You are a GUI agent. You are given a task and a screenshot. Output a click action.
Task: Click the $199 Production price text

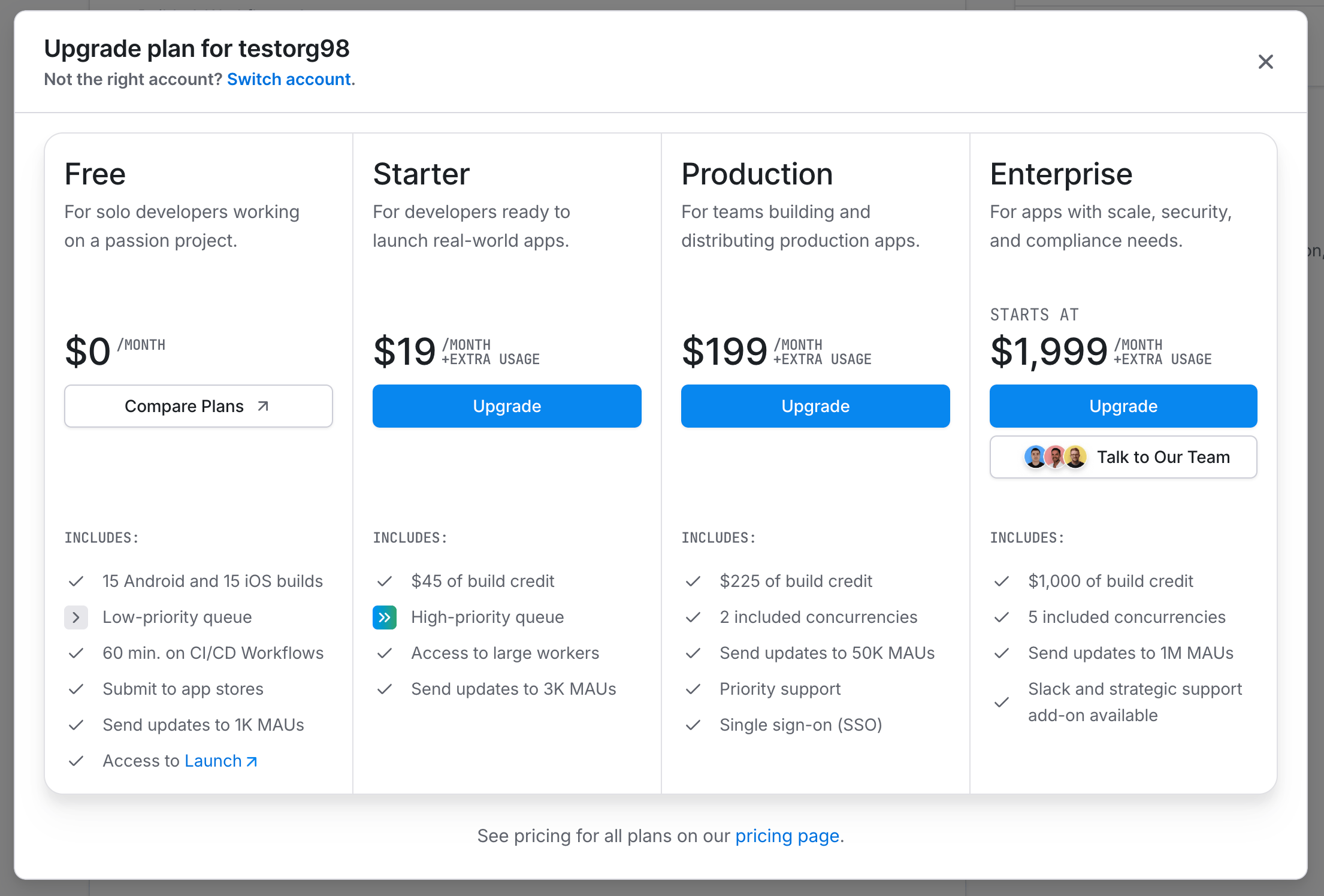tap(724, 351)
